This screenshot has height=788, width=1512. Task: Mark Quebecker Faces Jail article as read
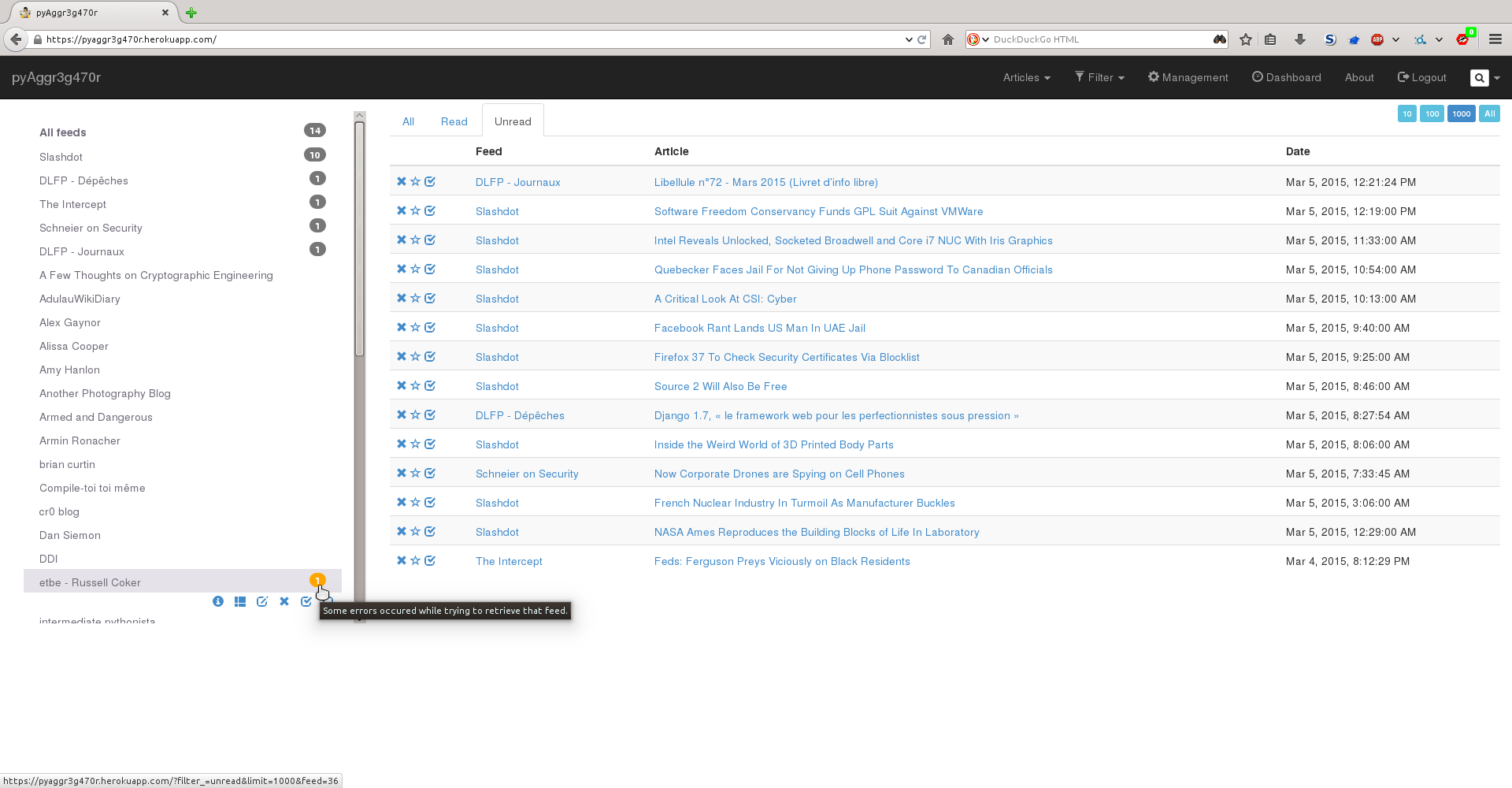tap(430, 269)
